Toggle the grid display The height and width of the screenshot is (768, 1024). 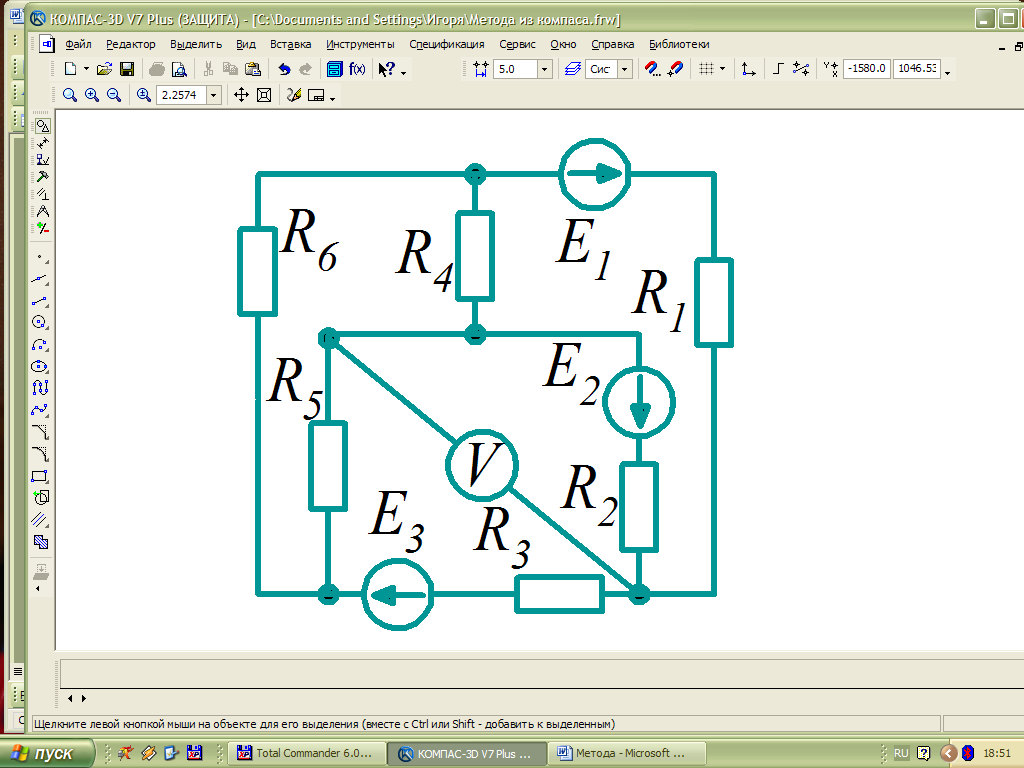pos(706,69)
